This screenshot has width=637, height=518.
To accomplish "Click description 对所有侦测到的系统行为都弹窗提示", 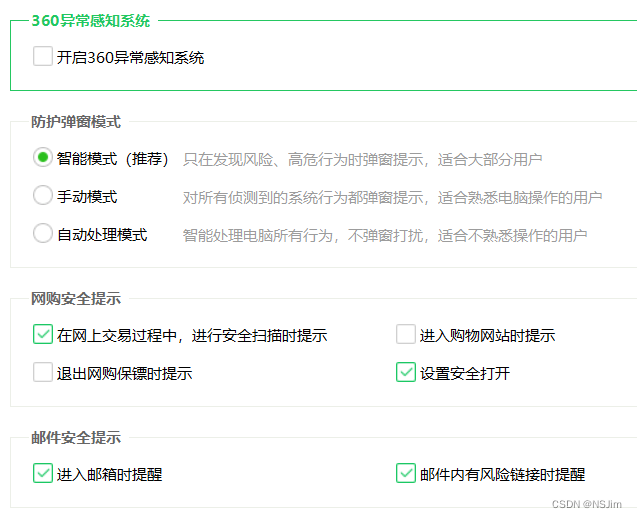I will coord(303,198).
